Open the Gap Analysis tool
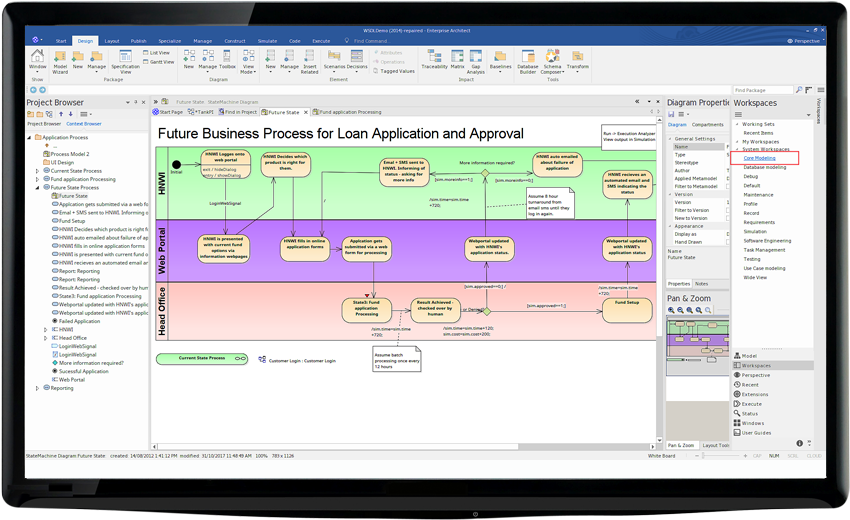The image size is (850, 520). point(477,62)
